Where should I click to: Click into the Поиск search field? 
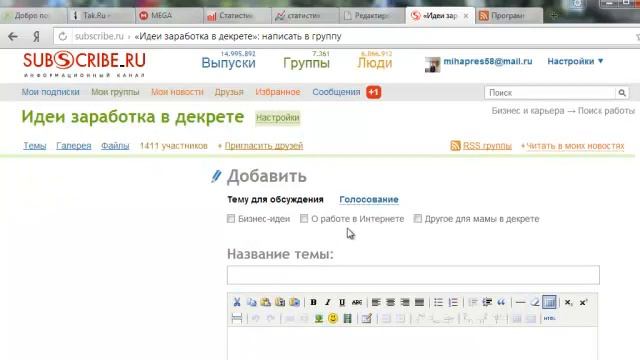(550, 93)
